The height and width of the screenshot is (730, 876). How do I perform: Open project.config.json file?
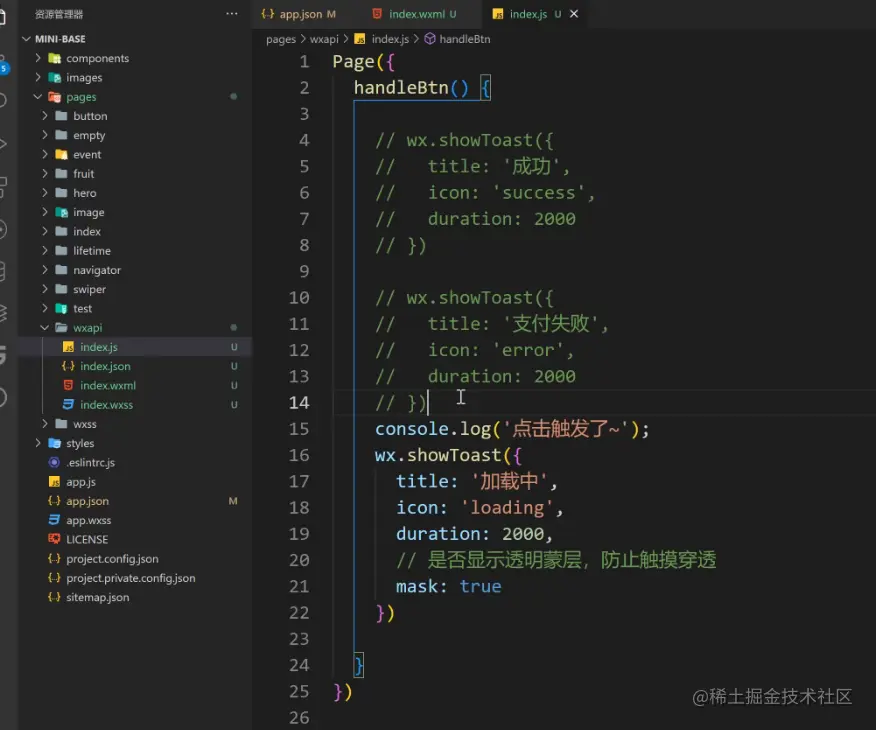[112, 559]
